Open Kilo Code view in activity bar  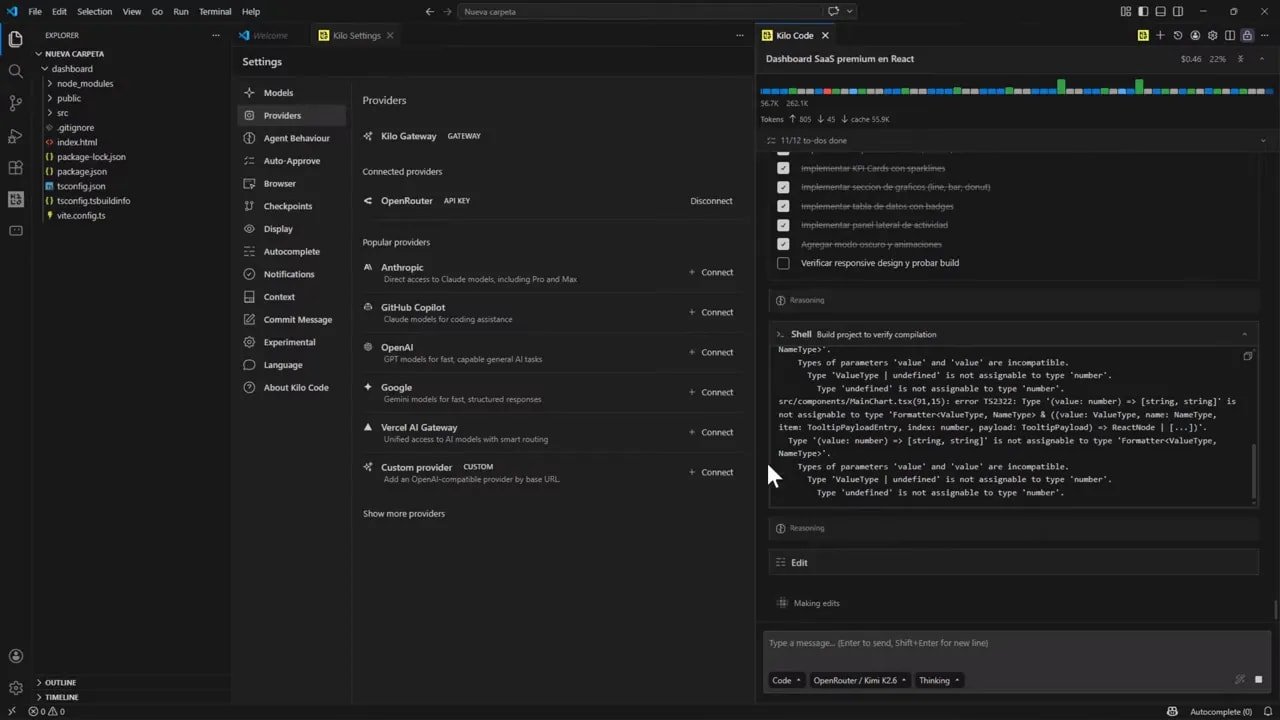tap(15, 199)
